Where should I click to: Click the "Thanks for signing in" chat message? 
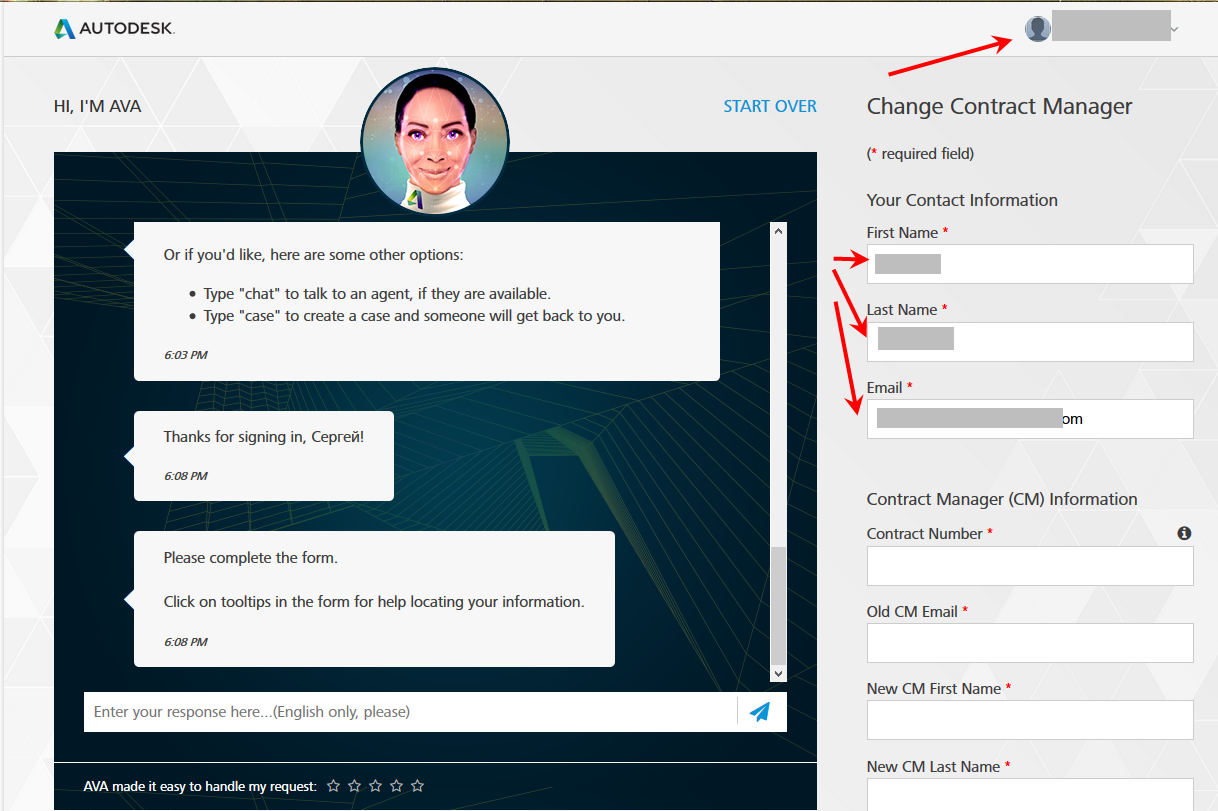click(x=264, y=456)
